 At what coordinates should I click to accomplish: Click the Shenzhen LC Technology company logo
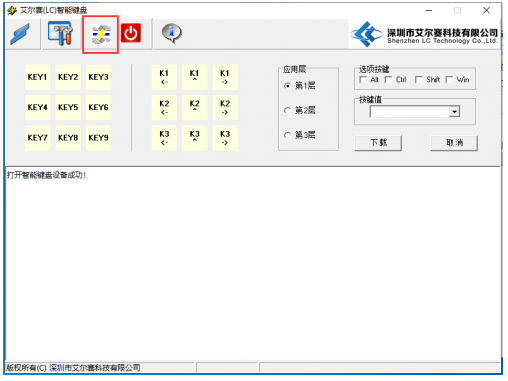tap(424, 34)
